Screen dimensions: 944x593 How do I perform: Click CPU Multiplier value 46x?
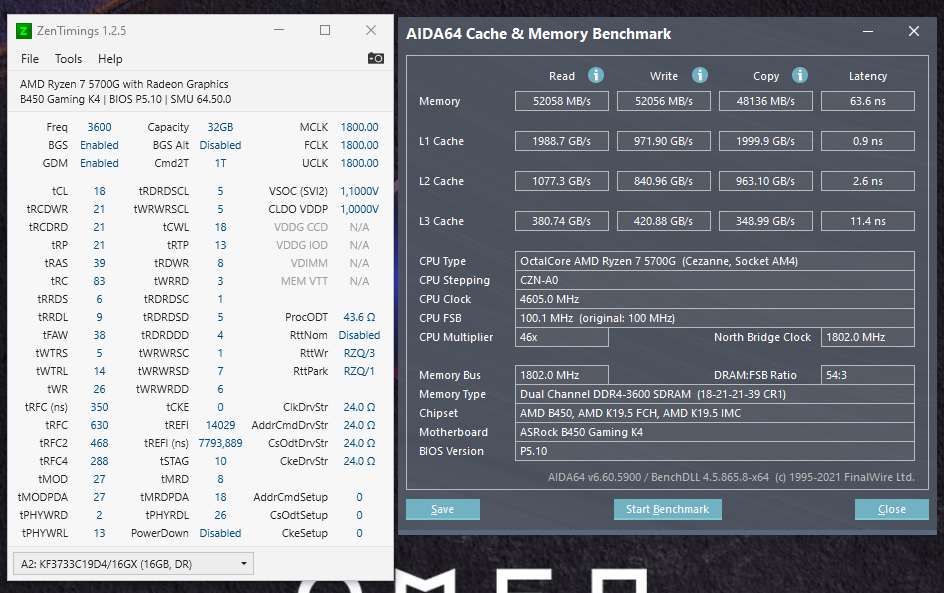tap(562, 337)
